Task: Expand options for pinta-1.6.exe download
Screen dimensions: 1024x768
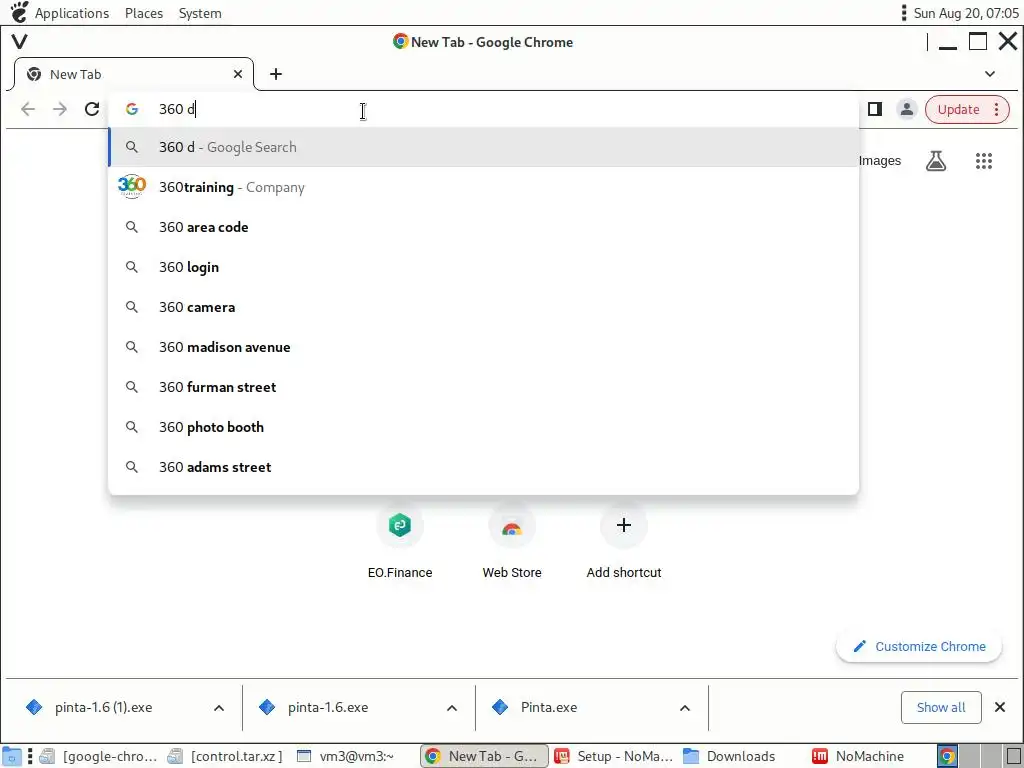Action: click(452, 708)
